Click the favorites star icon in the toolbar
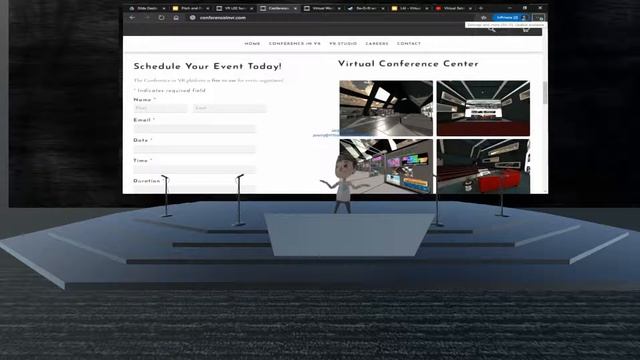The height and width of the screenshot is (360, 640). coord(484,18)
